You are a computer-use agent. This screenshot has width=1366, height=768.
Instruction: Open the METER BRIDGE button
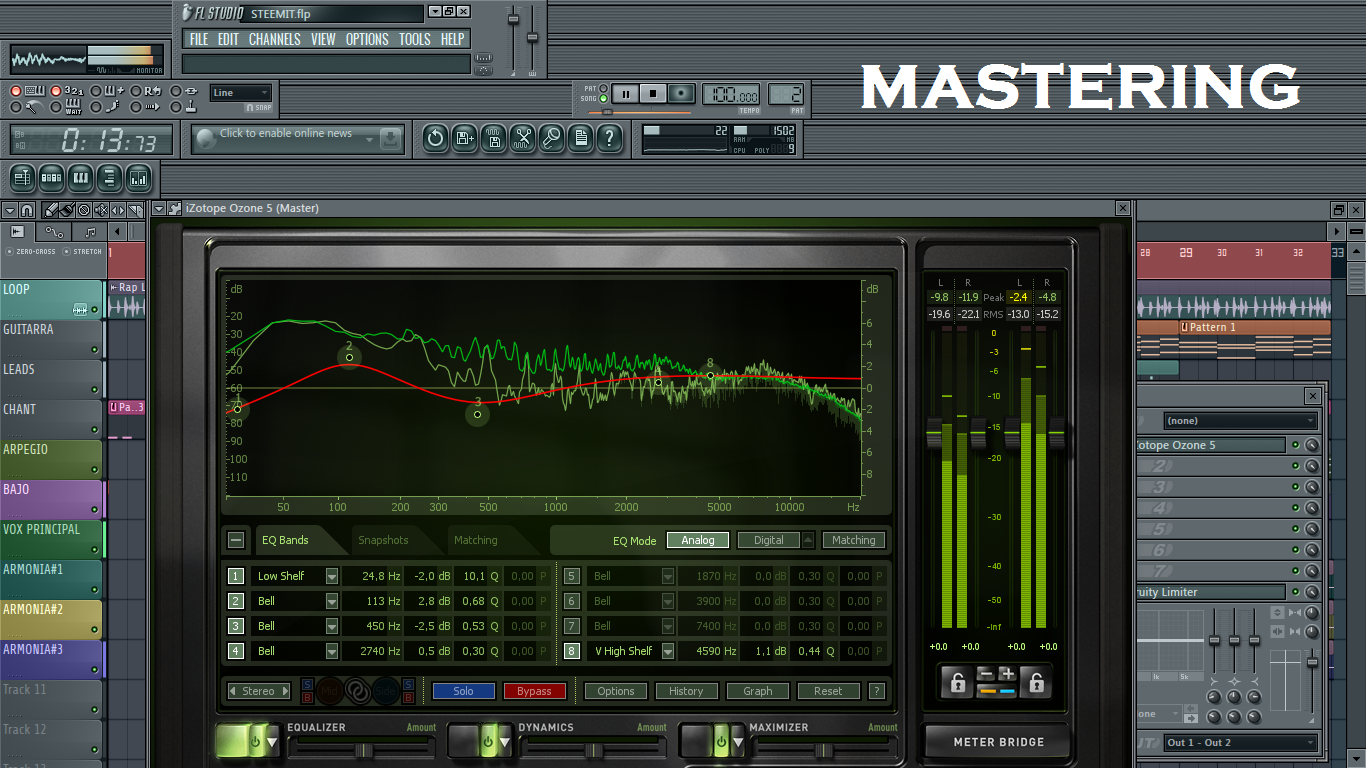pos(998,742)
